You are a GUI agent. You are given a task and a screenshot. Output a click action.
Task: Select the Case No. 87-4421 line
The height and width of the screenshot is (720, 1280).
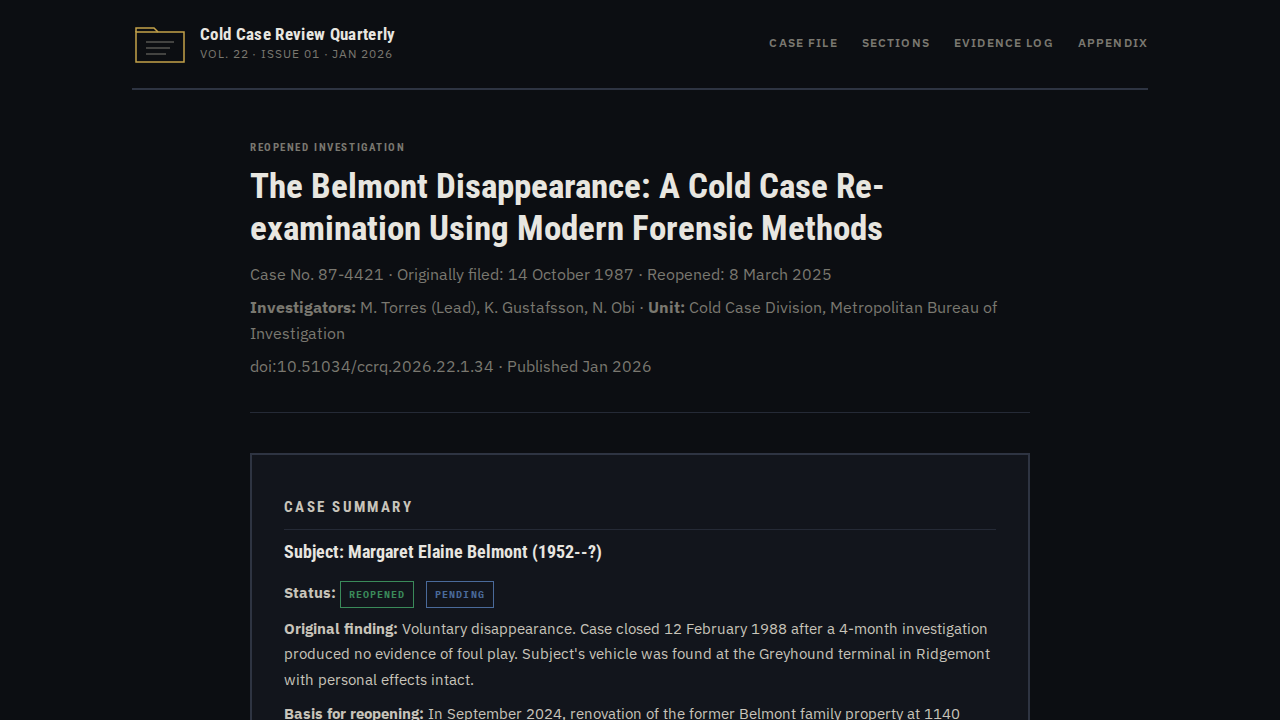[x=540, y=274]
